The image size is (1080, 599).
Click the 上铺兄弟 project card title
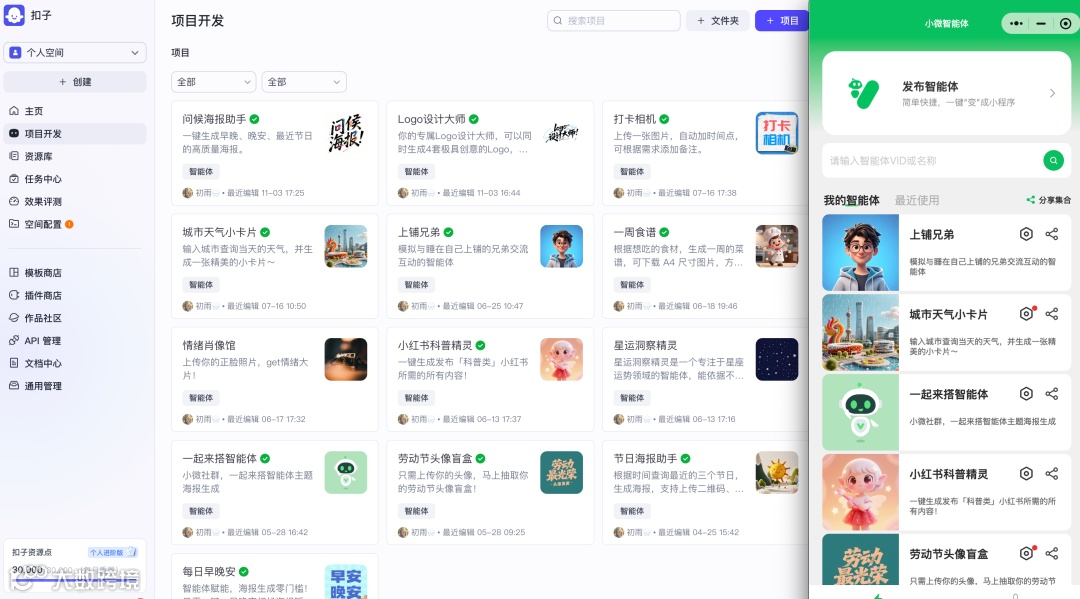[419, 233]
